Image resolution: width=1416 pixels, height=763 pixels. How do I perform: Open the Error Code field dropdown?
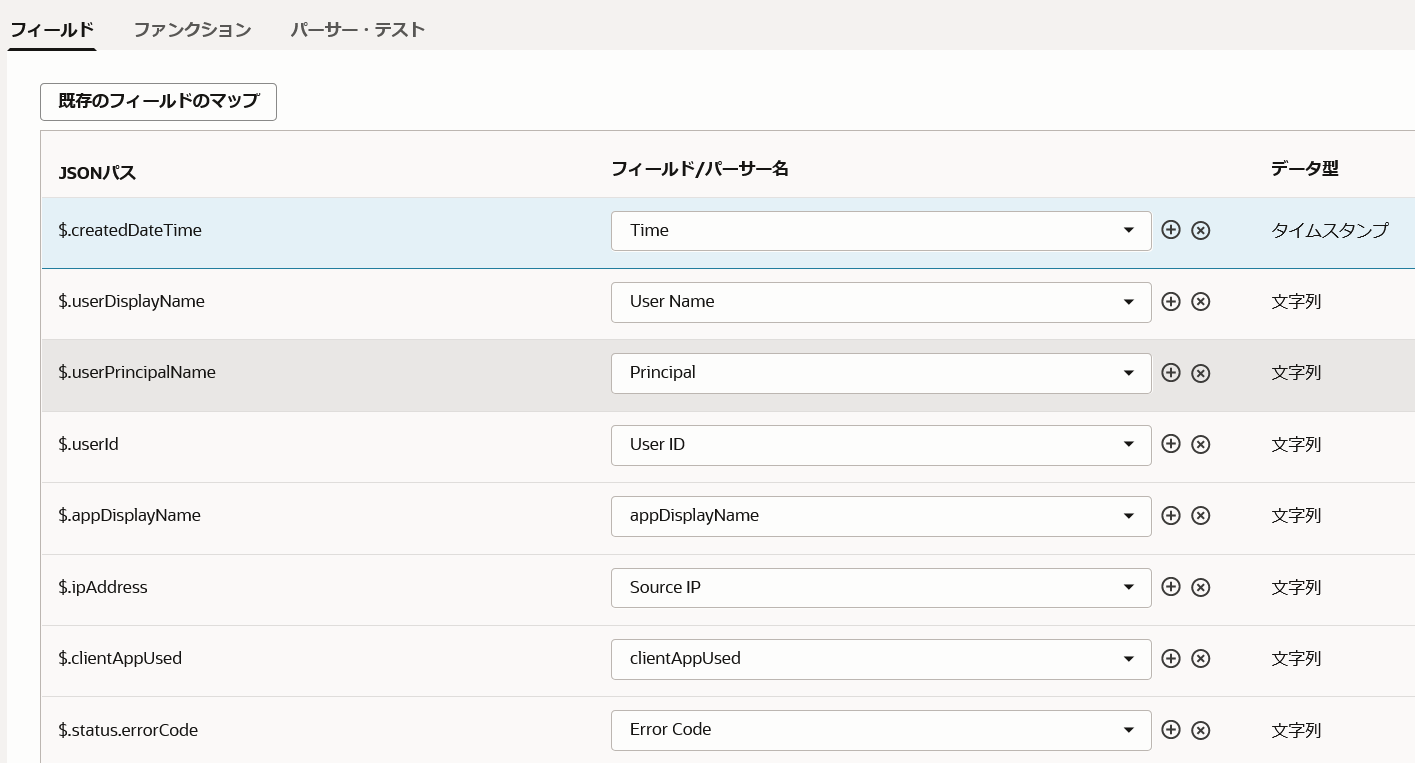click(x=881, y=729)
